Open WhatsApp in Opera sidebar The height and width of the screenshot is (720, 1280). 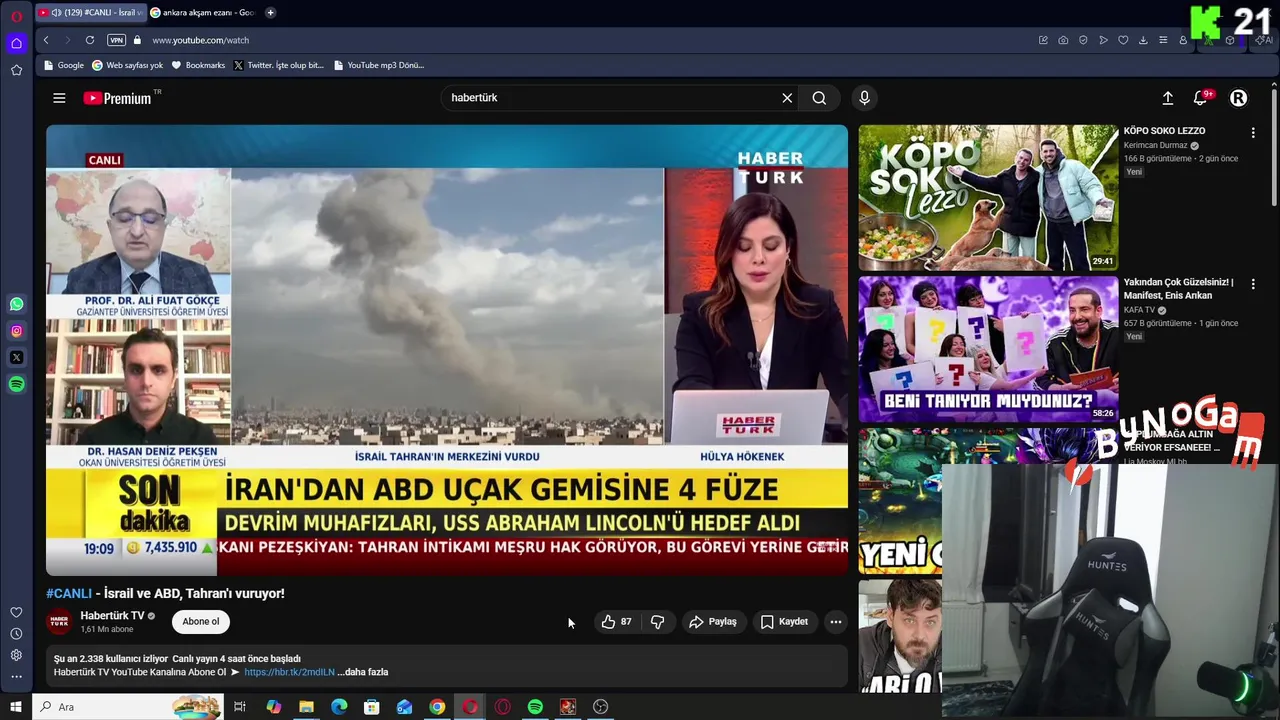point(16,304)
